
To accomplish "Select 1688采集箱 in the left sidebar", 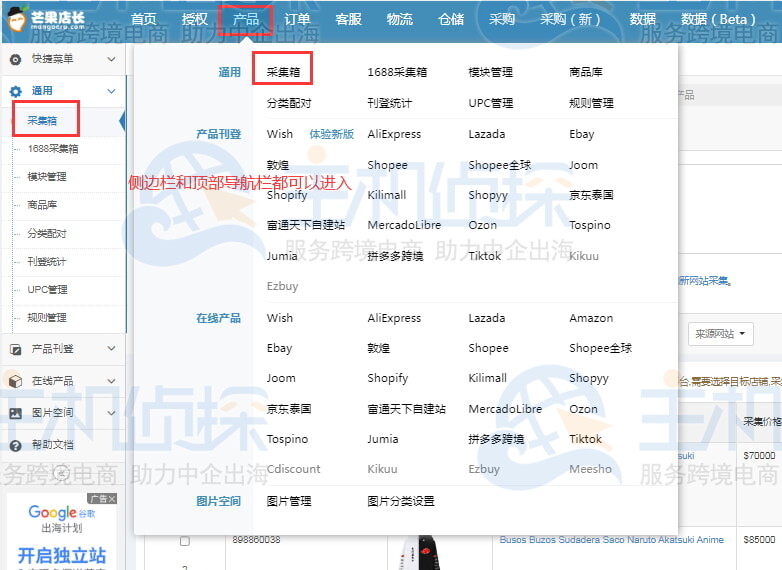I will [x=53, y=149].
